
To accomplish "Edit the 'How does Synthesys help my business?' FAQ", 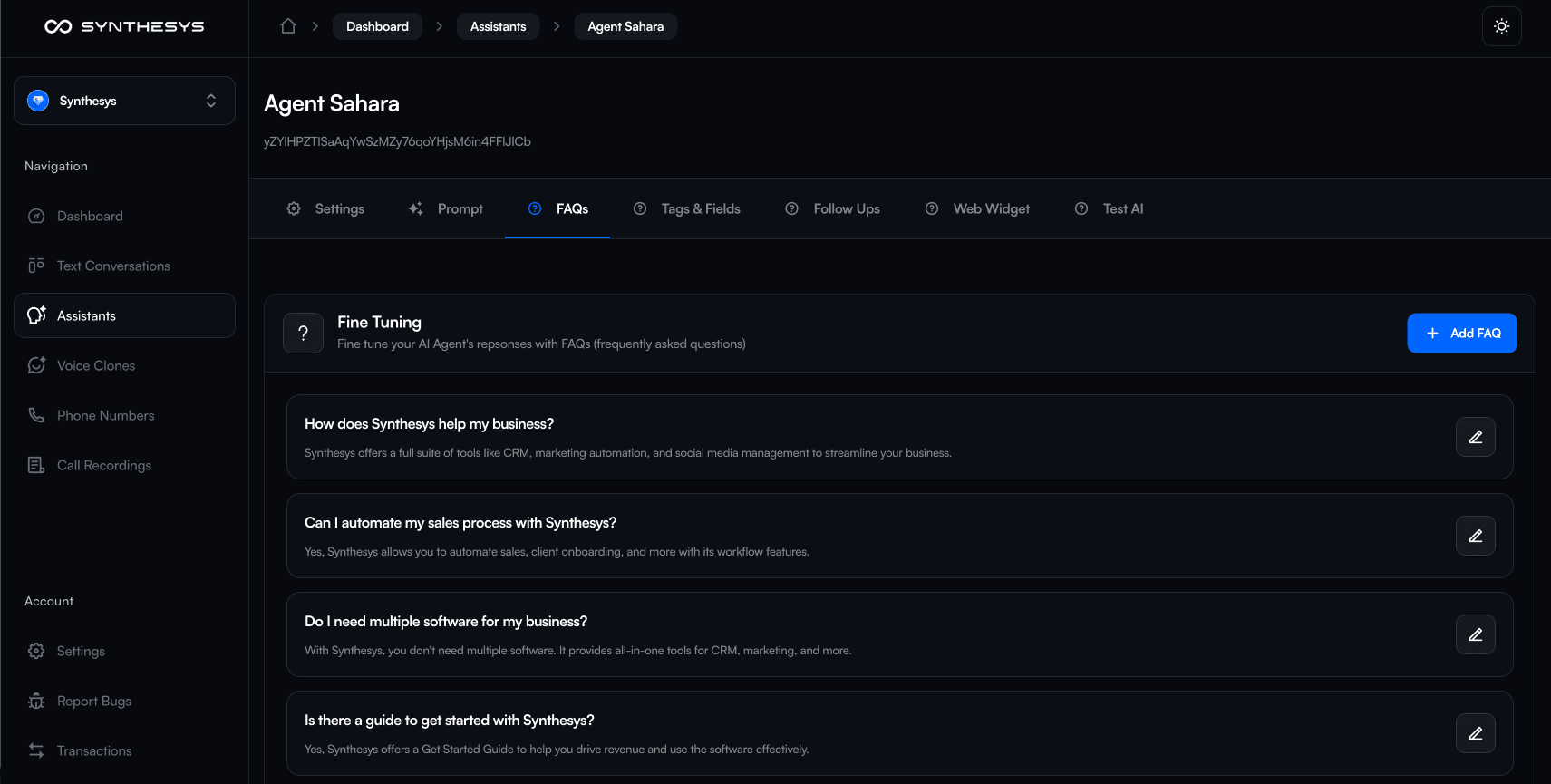I will pyautogui.click(x=1476, y=437).
